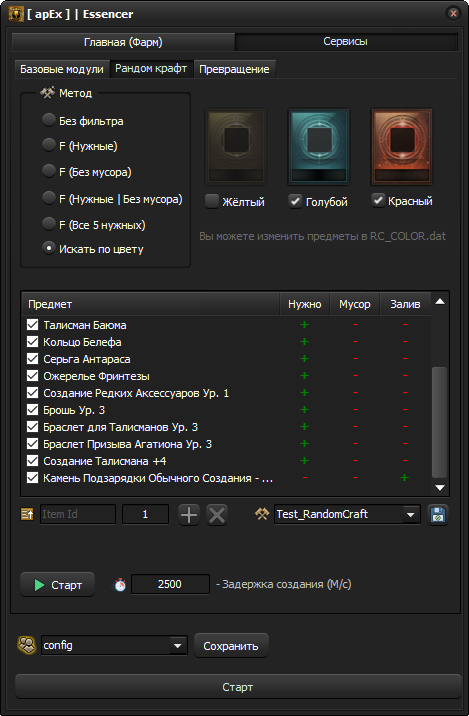The image size is (469, 716).
Task: Click the import list icon beside Item Id
Action: coord(27,515)
